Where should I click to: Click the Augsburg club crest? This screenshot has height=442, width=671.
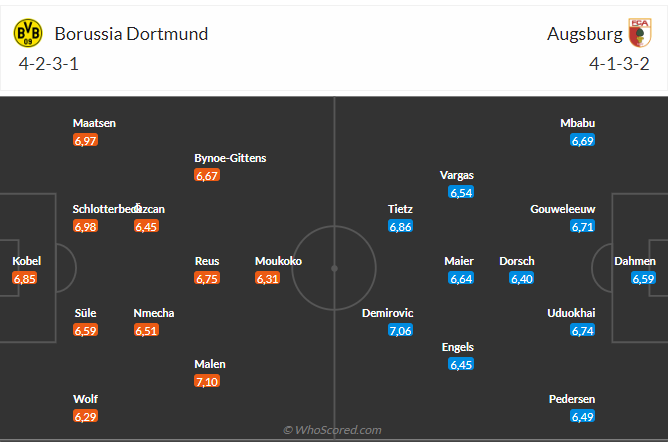click(640, 33)
